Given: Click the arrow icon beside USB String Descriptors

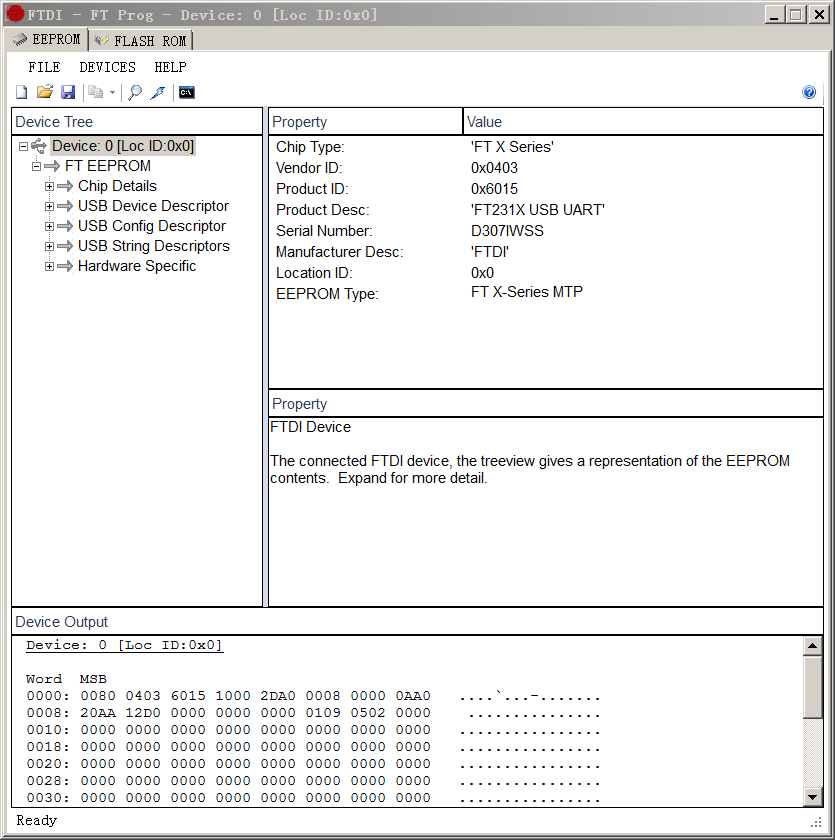Looking at the screenshot, I should click(x=65, y=246).
